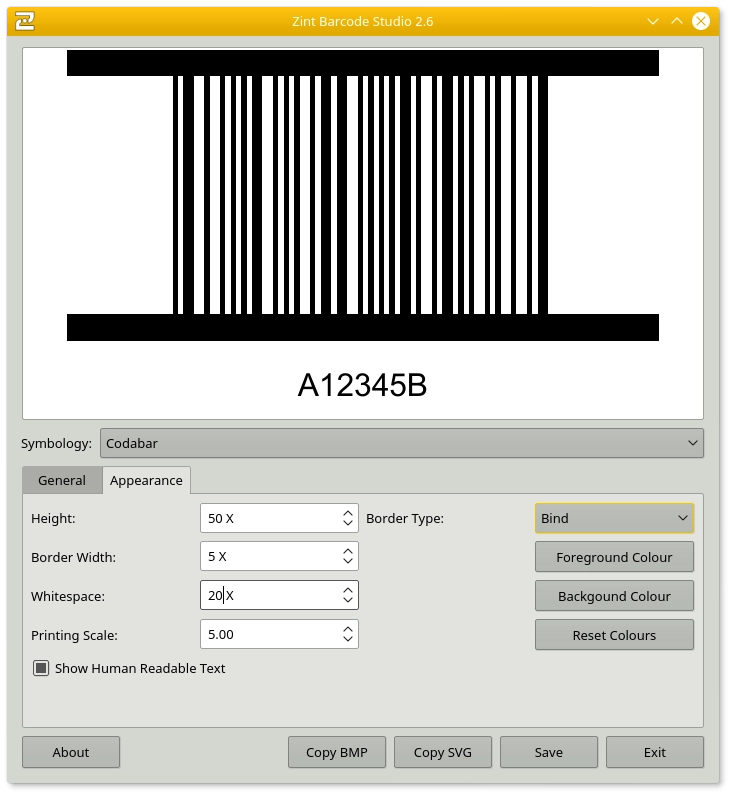Raise Whitespace value with up arrow
Viewport: 732px width, 796px height.
point(347,590)
